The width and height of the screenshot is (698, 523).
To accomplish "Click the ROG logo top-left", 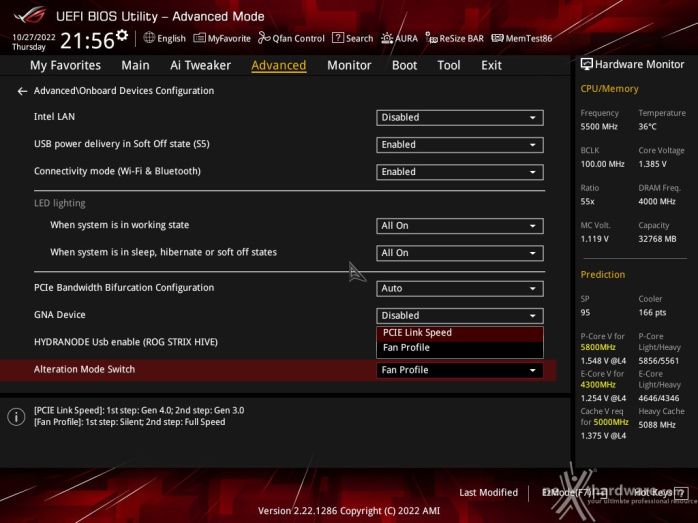I will [x=29, y=15].
